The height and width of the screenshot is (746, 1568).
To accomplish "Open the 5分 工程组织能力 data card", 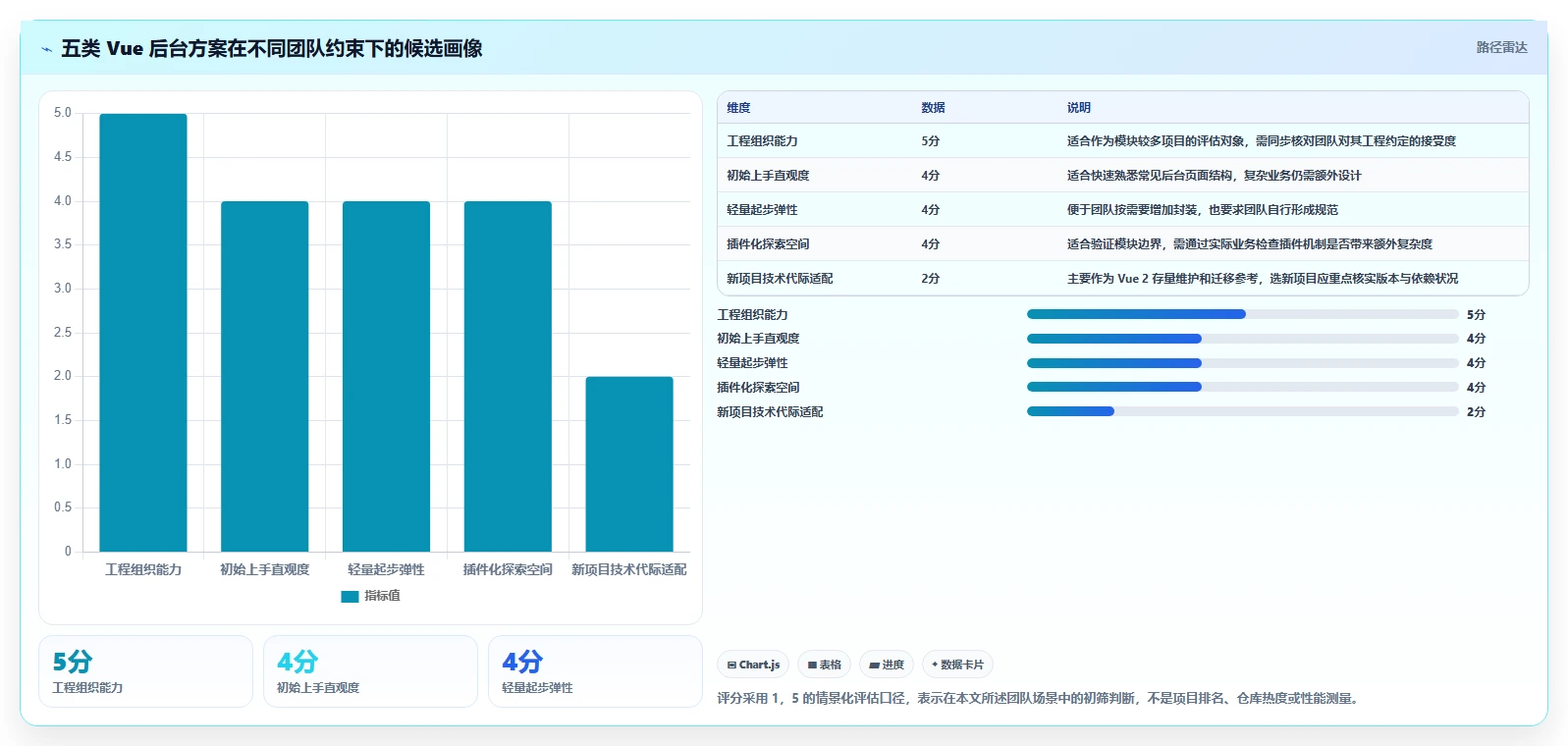I will (145, 671).
